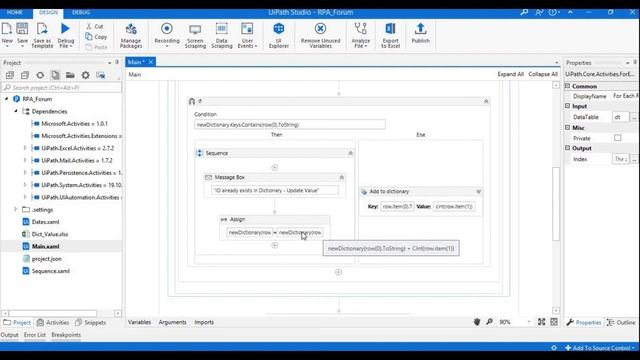This screenshot has width=640, height=360.
Task: Click Expand All link
Action: click(x=510, y=74)
